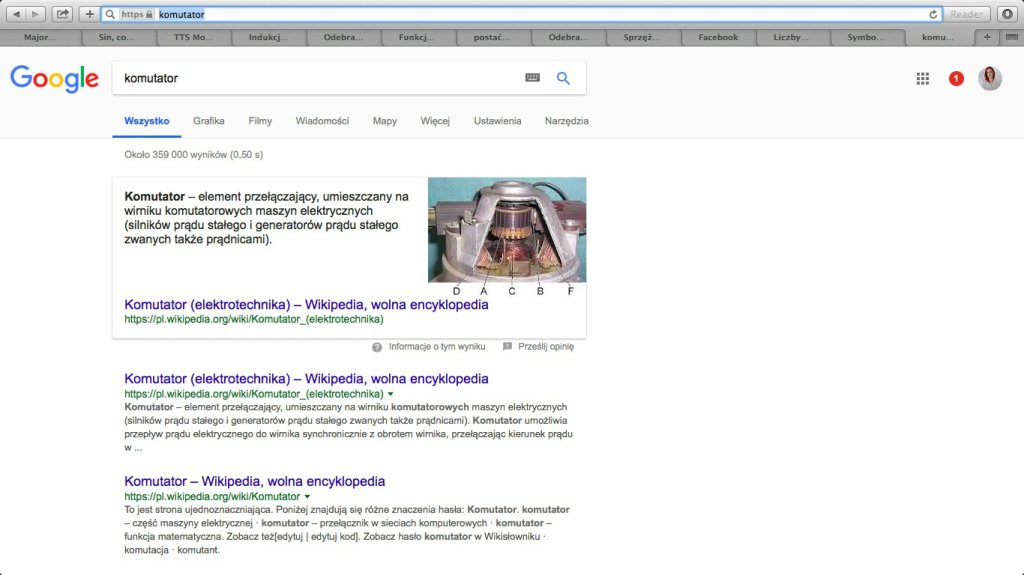Show all tabs overview icon
Viewport: 1024px width, 575px height.
[x=1012, y=37]
